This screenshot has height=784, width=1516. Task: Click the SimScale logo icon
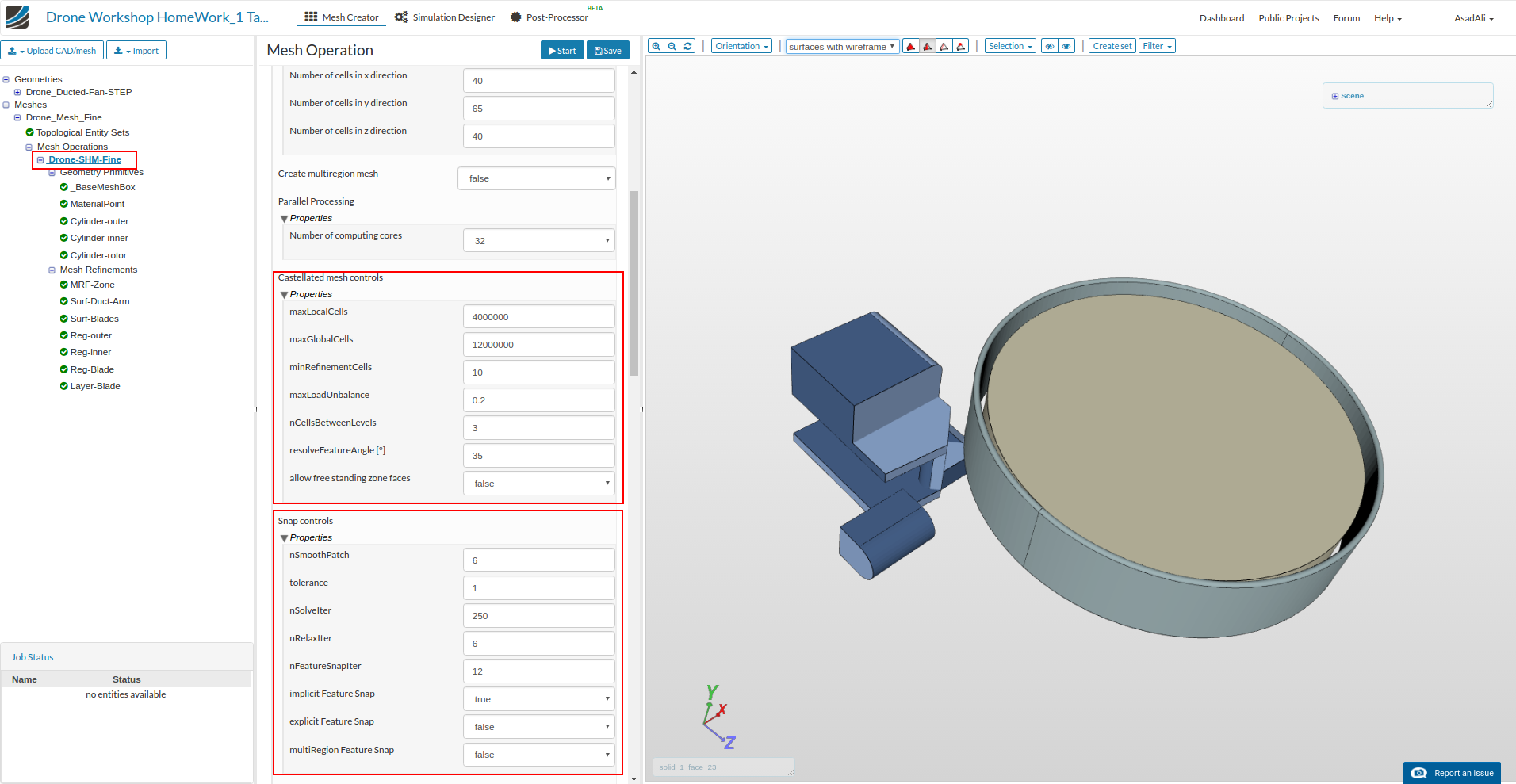coord(17,17)
